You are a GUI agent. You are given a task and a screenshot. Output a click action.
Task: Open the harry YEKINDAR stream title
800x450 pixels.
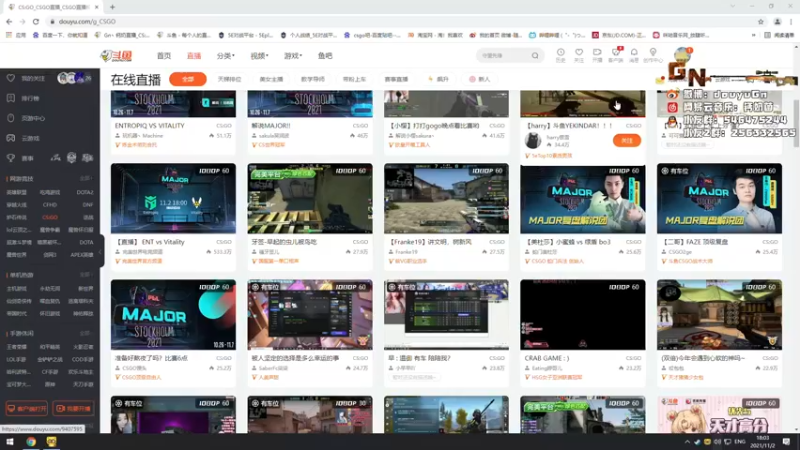568,126
